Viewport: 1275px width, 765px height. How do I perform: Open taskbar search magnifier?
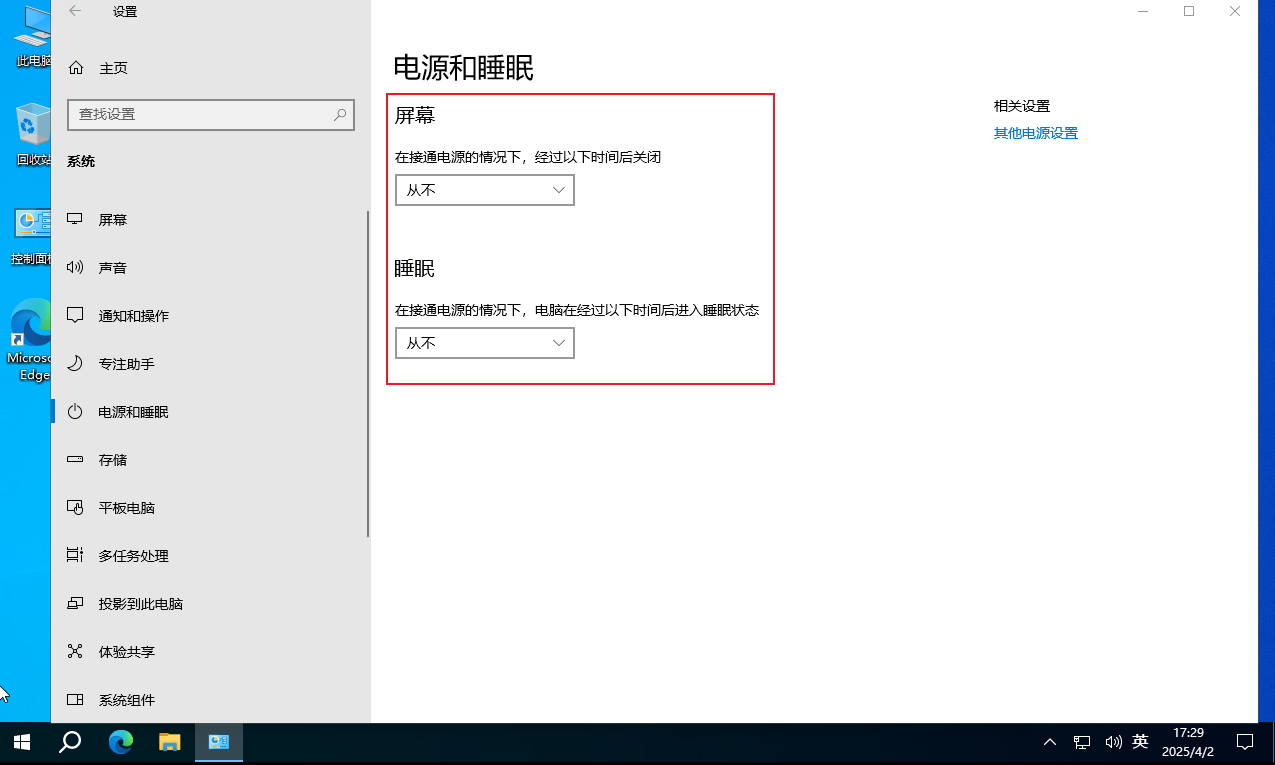tap(70, 742)
